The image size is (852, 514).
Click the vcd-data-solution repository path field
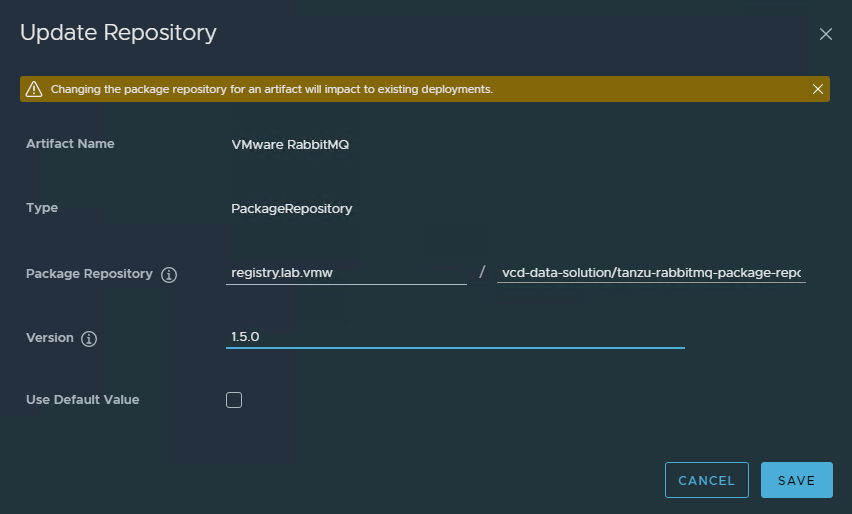click(650, 273)
